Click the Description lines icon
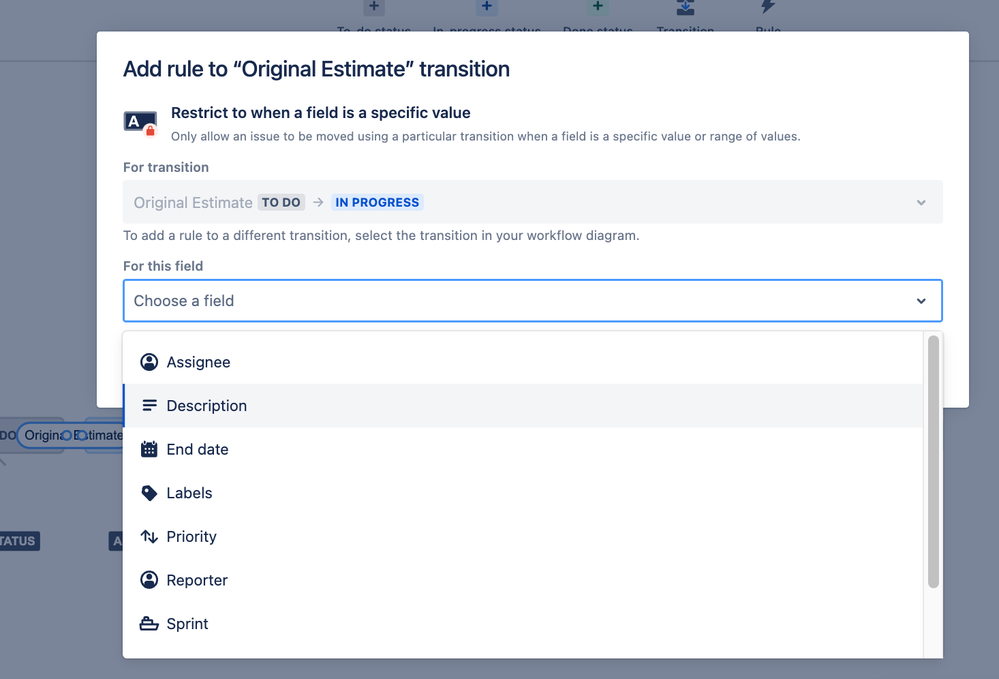Screen dimensions: 999x679 [x=149, y=406]
